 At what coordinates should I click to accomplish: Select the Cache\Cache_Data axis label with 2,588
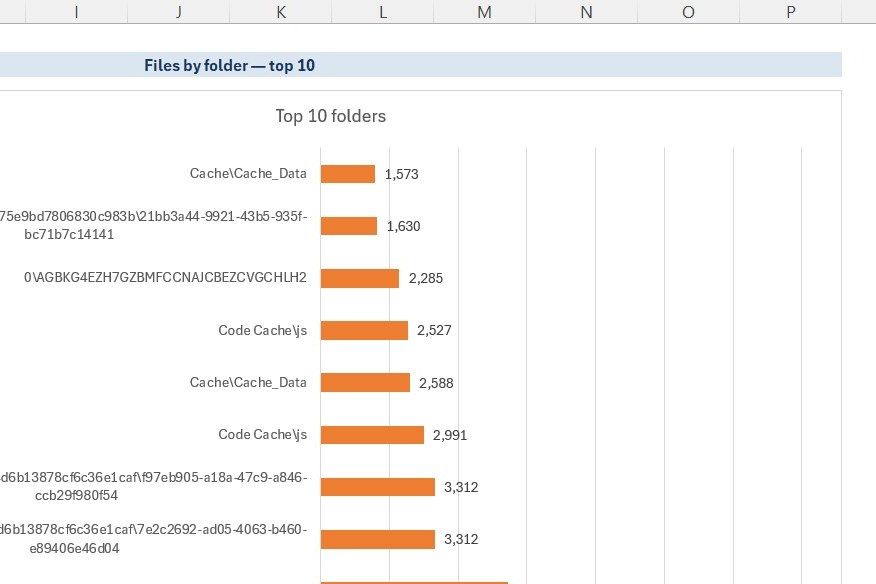click(x=248, y=382)
